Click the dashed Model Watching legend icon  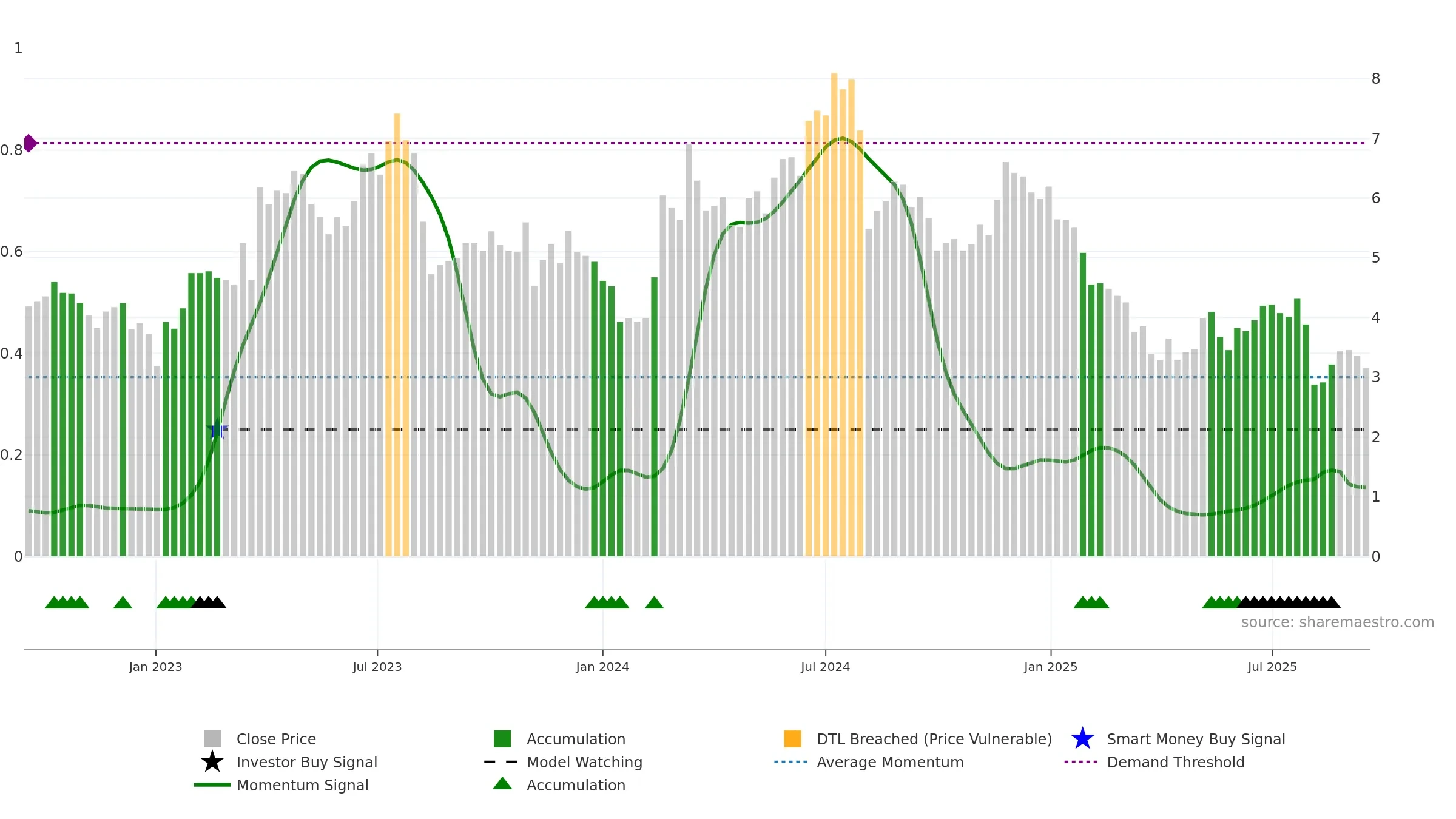501,761
